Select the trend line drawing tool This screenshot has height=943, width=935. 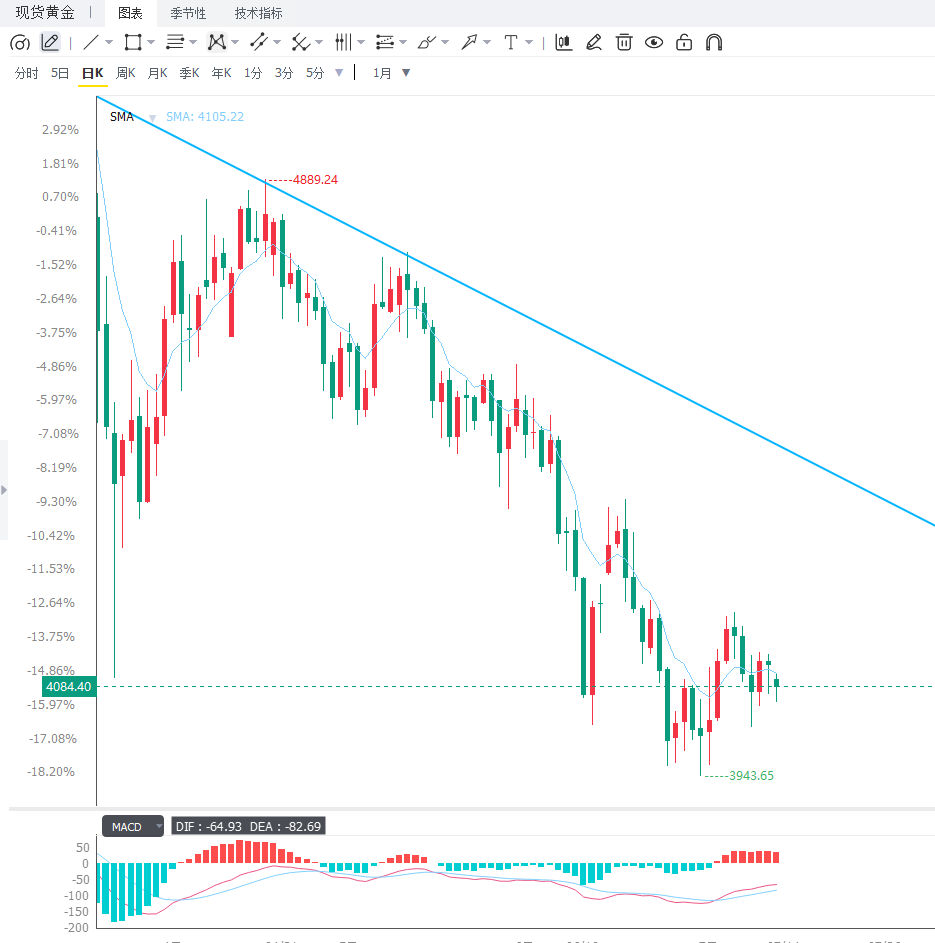91,43
